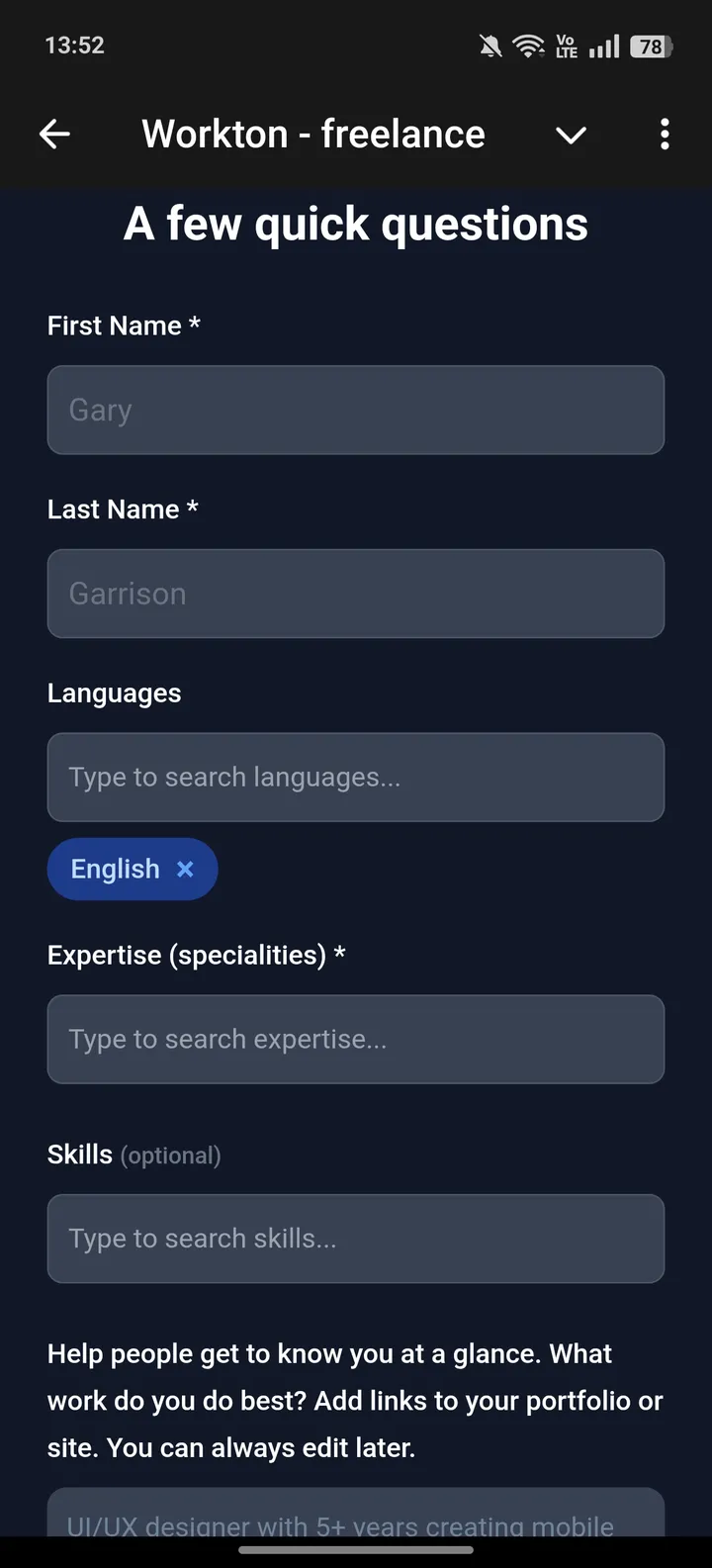This screenshot has width=712, height=1568.
Task: Tap the clock showing 13:52
Action: (74, 45)
